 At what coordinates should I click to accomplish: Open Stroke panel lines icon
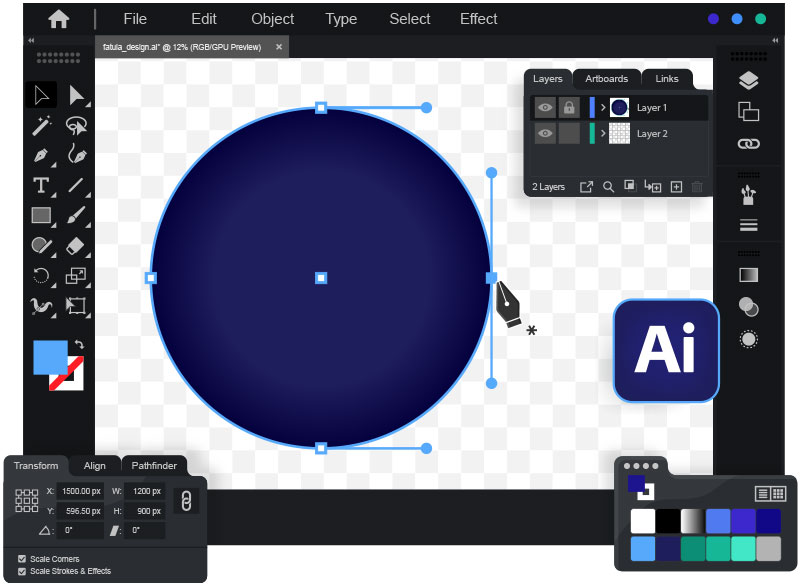(748, 225)
